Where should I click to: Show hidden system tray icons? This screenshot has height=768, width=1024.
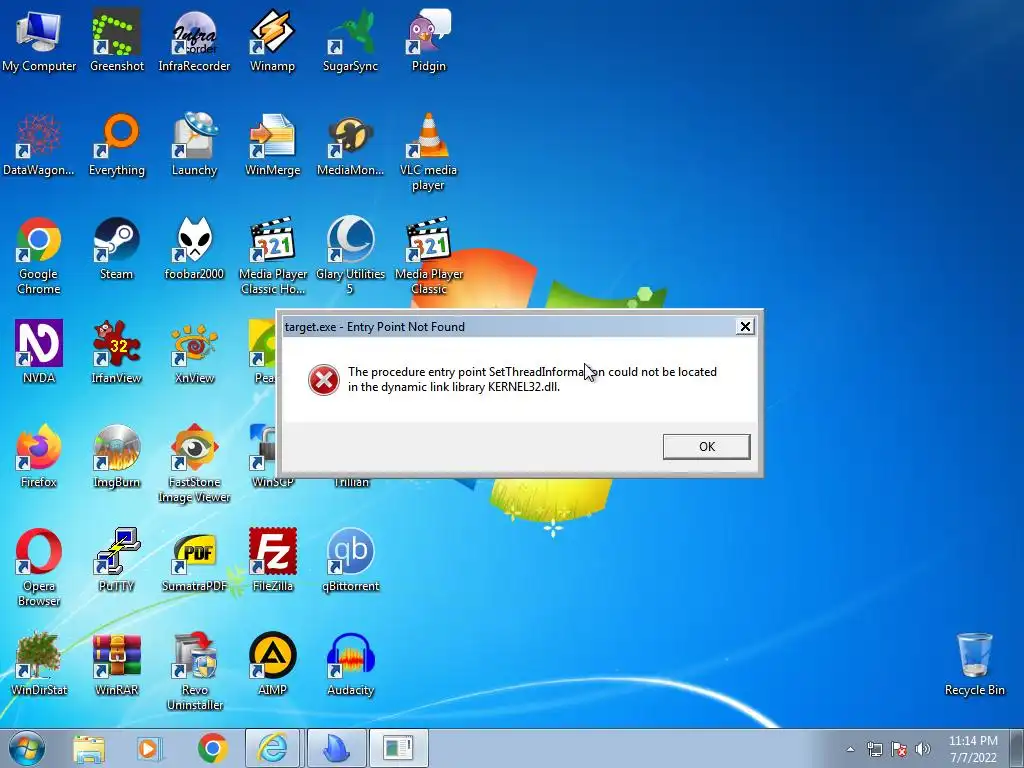[850, 749]
